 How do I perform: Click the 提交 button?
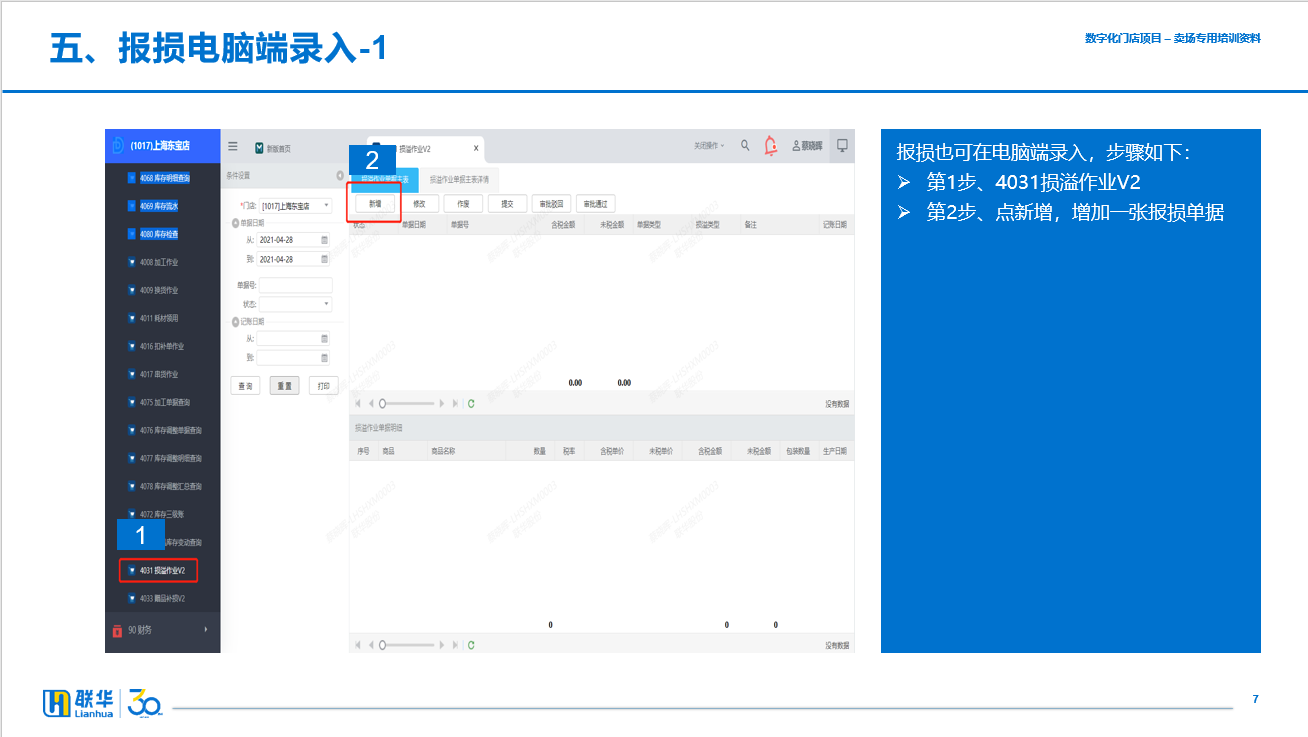coord(507,203)
